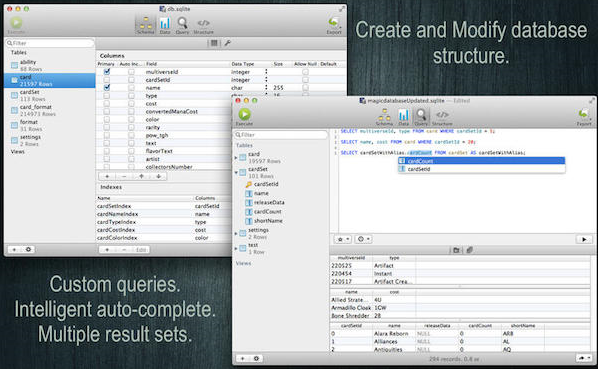The width and height of the screenshot is (598, 369).
Task: Open the clock history dropdown under query editor
Action: [363, 239]
